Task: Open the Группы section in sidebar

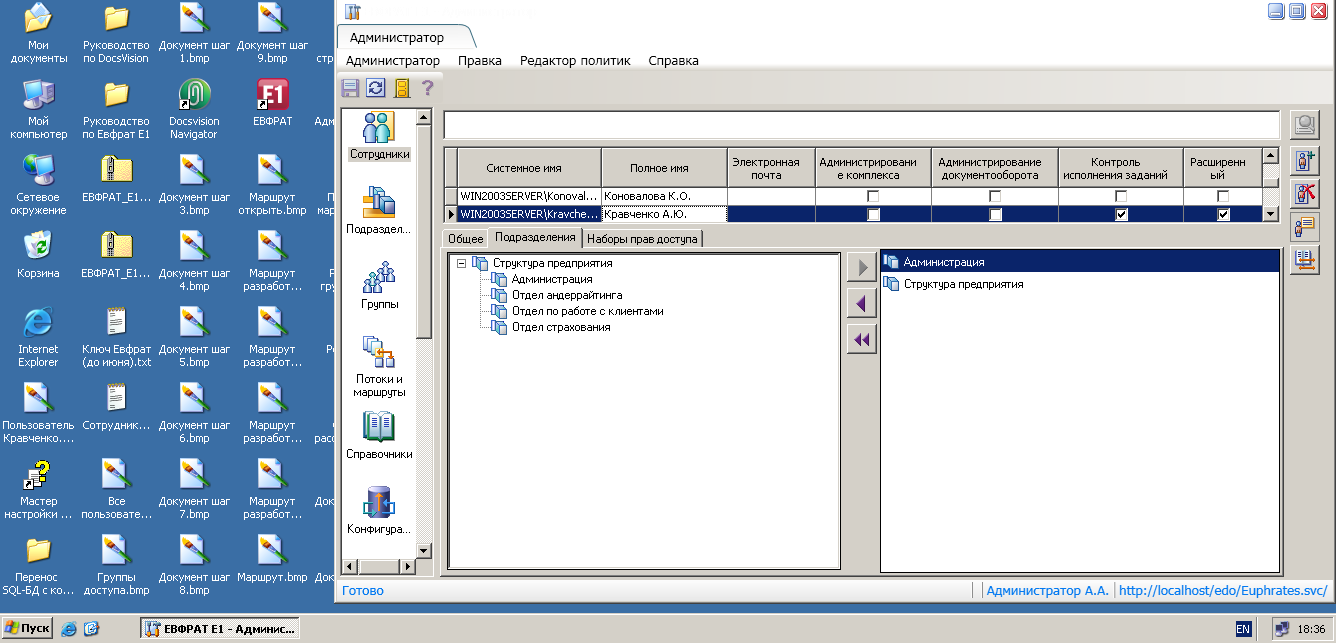Action: point(379,285)
